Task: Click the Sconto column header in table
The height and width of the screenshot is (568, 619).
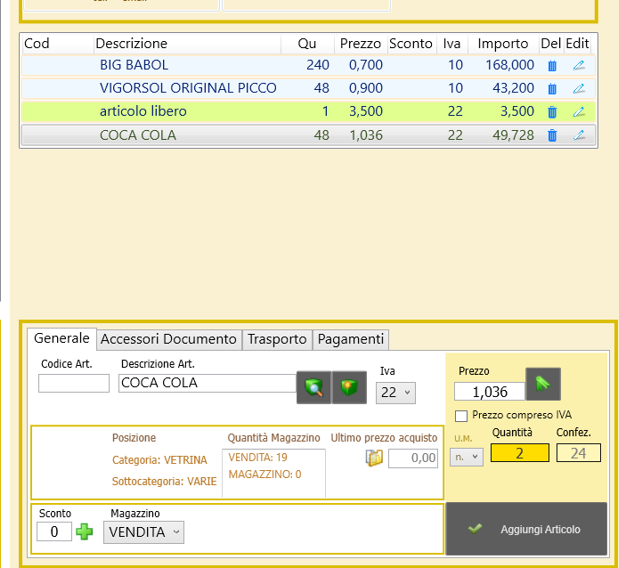Action: click(411, 43)
